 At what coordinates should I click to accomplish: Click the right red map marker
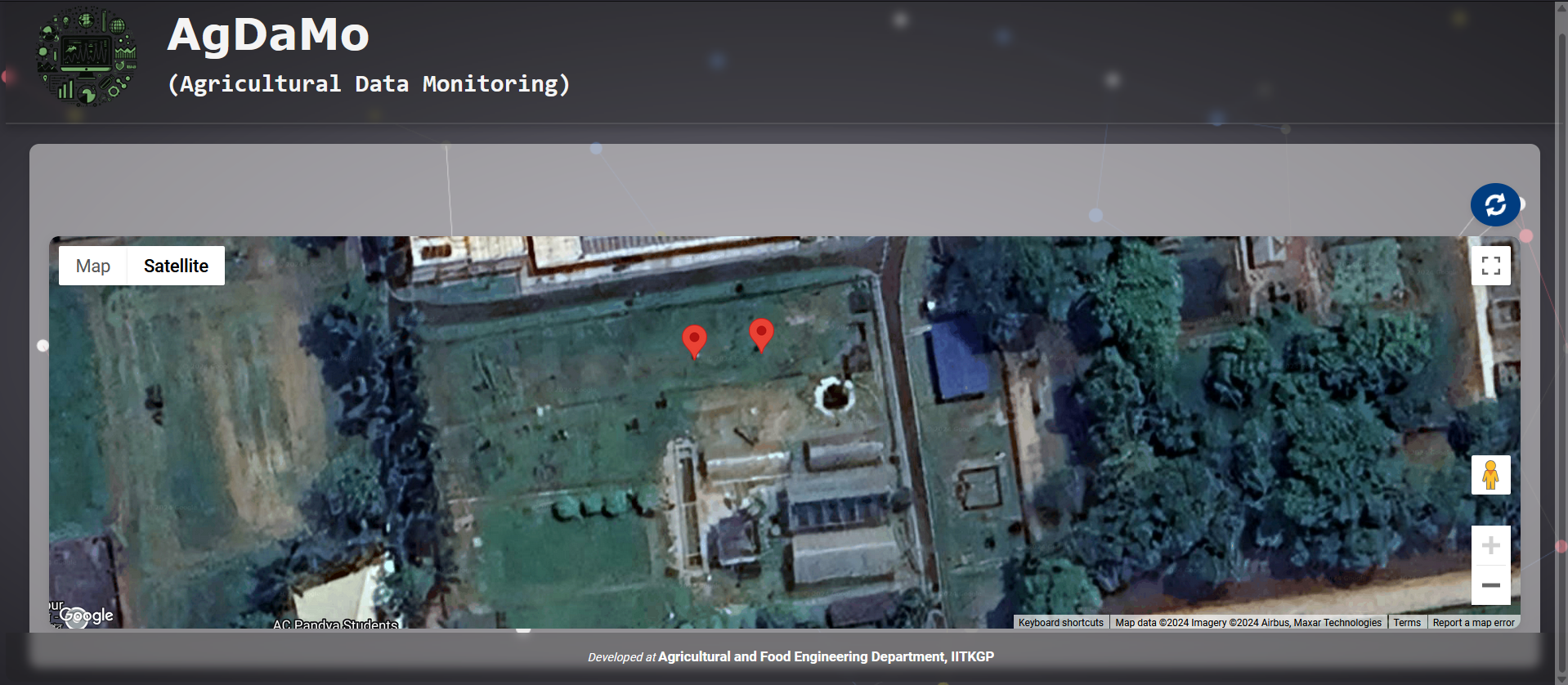(761, 335)
